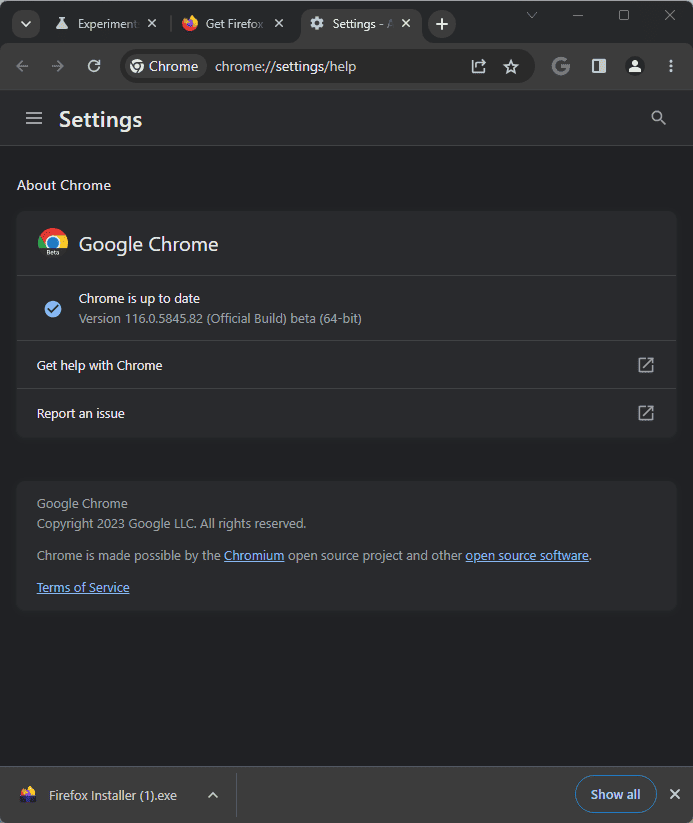
Task: Expand the tab search dropdown arrow
Action: (x=26, y=24)
